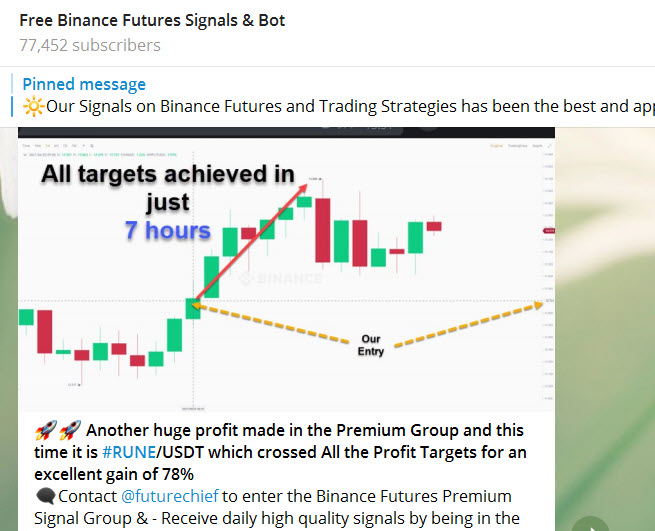
Task: Click the blue '7 hours' text on the chart
Action: 167,231
